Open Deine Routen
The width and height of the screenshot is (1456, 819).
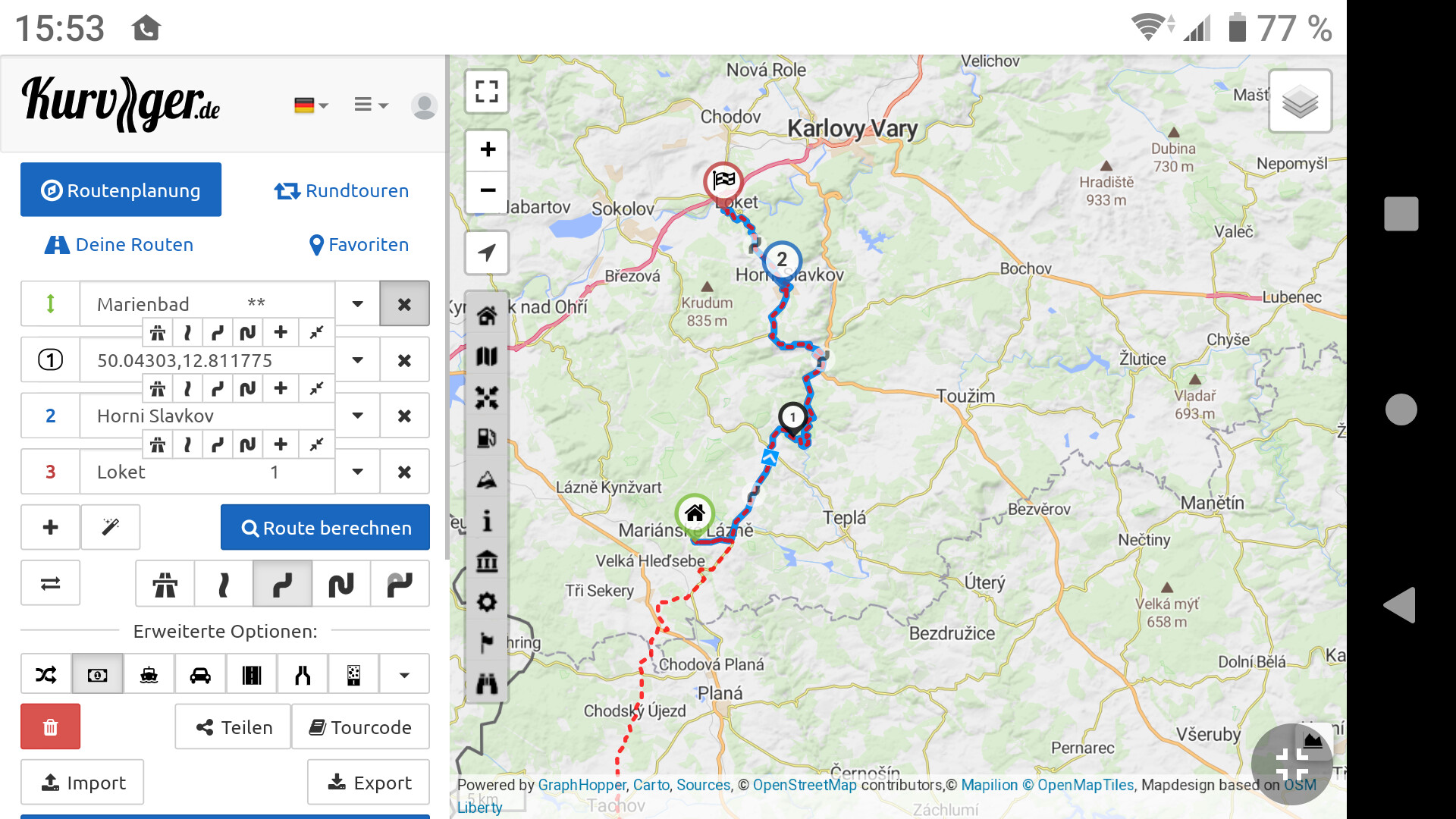119,244
